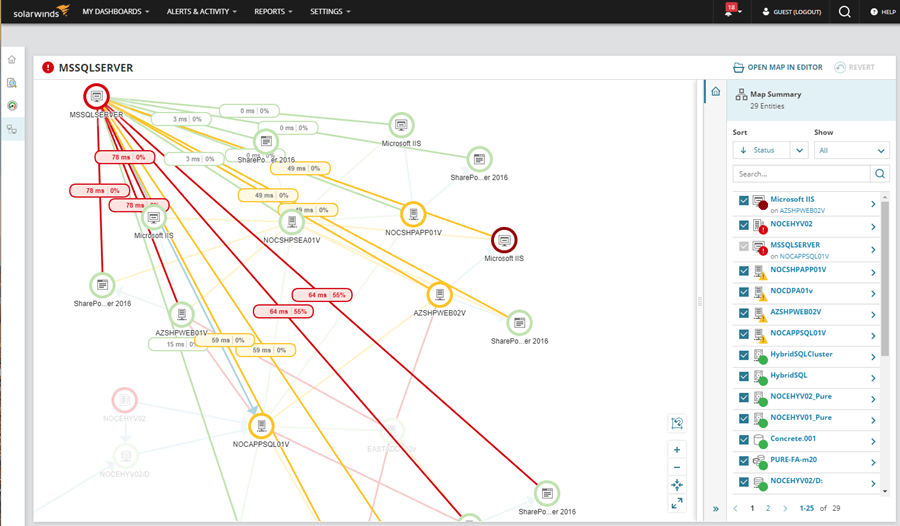Open the gauge icon in left sidebar
900x526 pixels.
click(12, 106)
